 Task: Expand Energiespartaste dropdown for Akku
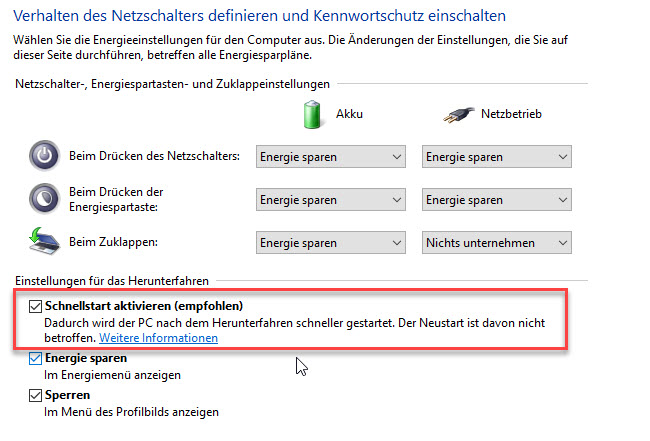pos(331,200)
